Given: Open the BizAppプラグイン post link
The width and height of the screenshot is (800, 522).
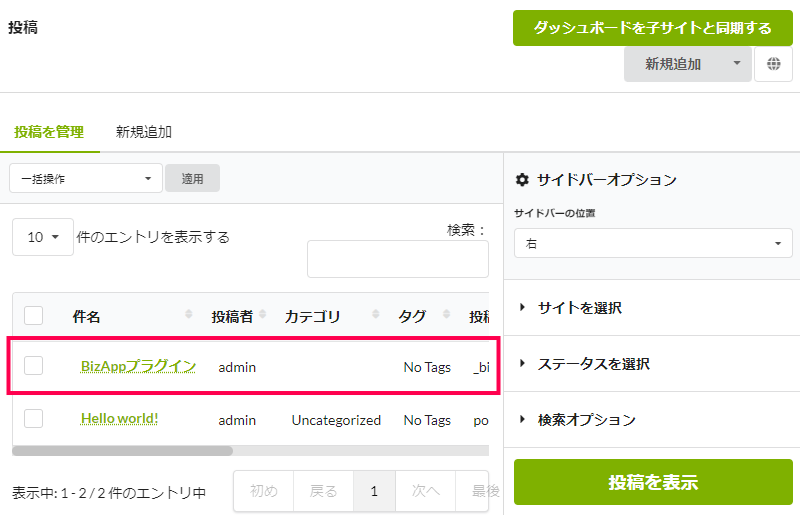Looking at the screenshot, I should (x=138, y=366).
